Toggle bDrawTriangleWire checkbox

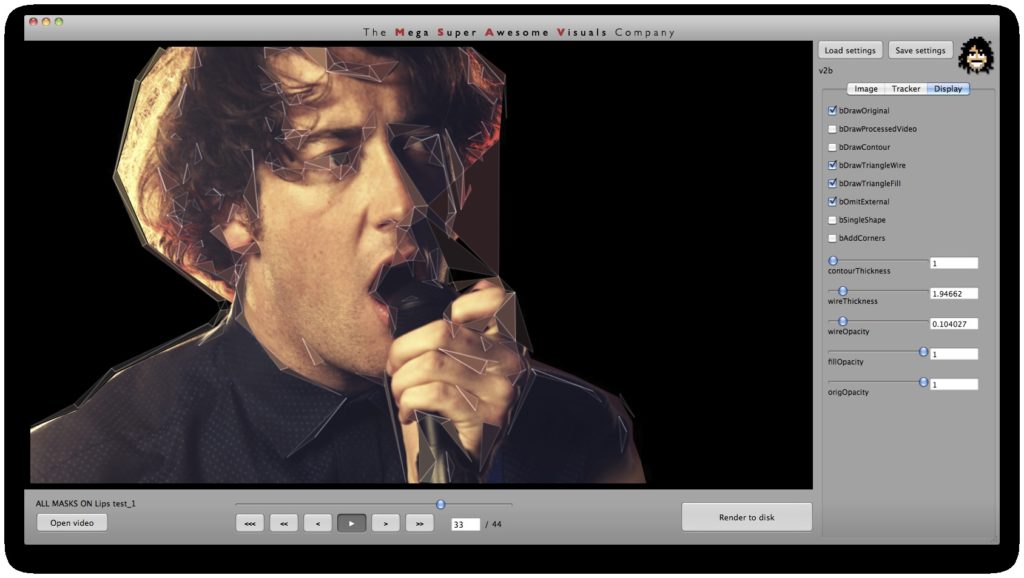pyautogui.click(x=832, y=165)
